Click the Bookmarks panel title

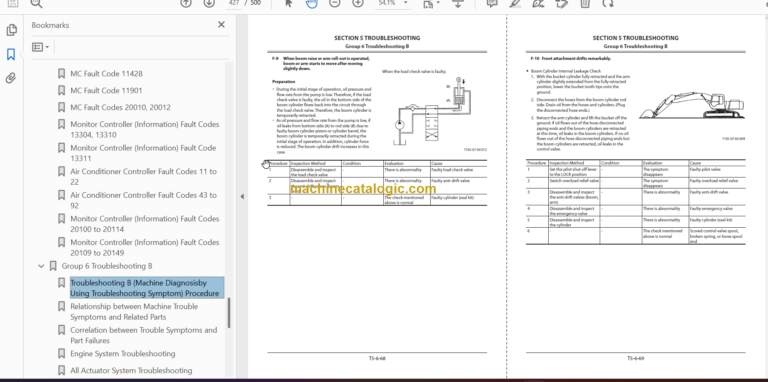tap(50, 25)
